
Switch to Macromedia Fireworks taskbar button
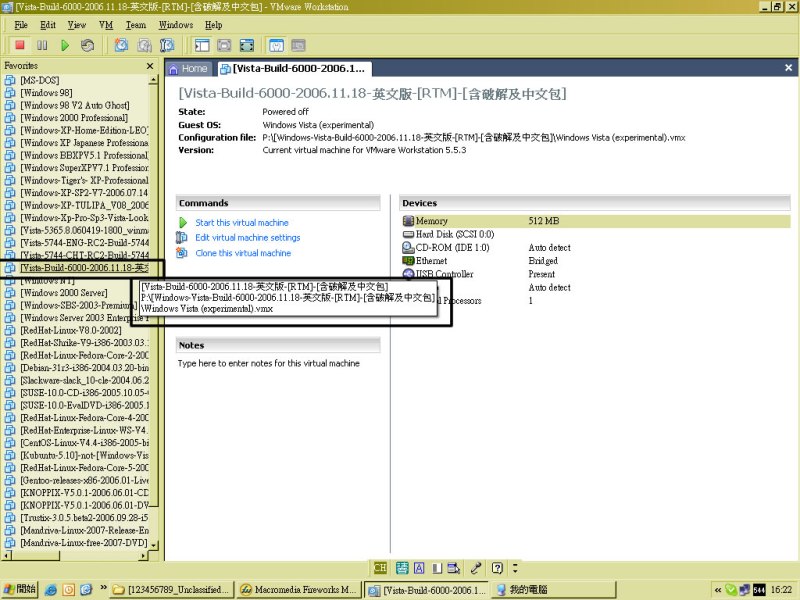(x=299, y=590)
